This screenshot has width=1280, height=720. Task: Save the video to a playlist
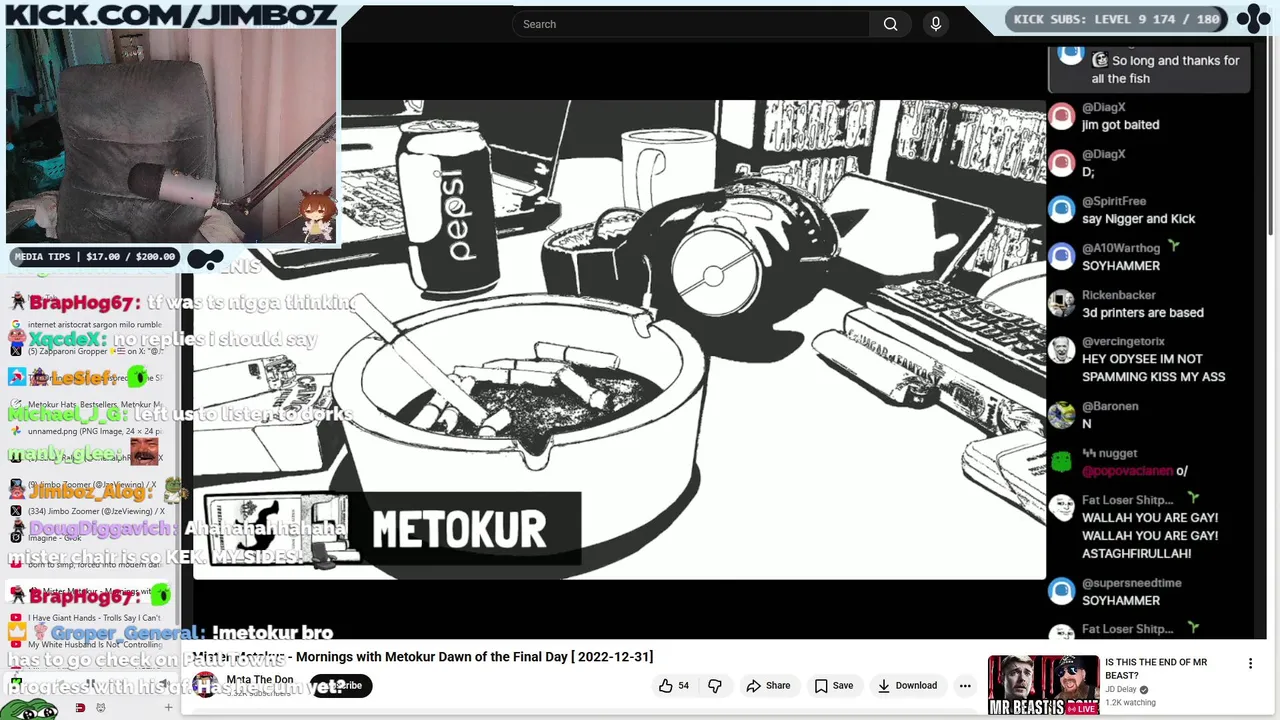pos(833,686)
